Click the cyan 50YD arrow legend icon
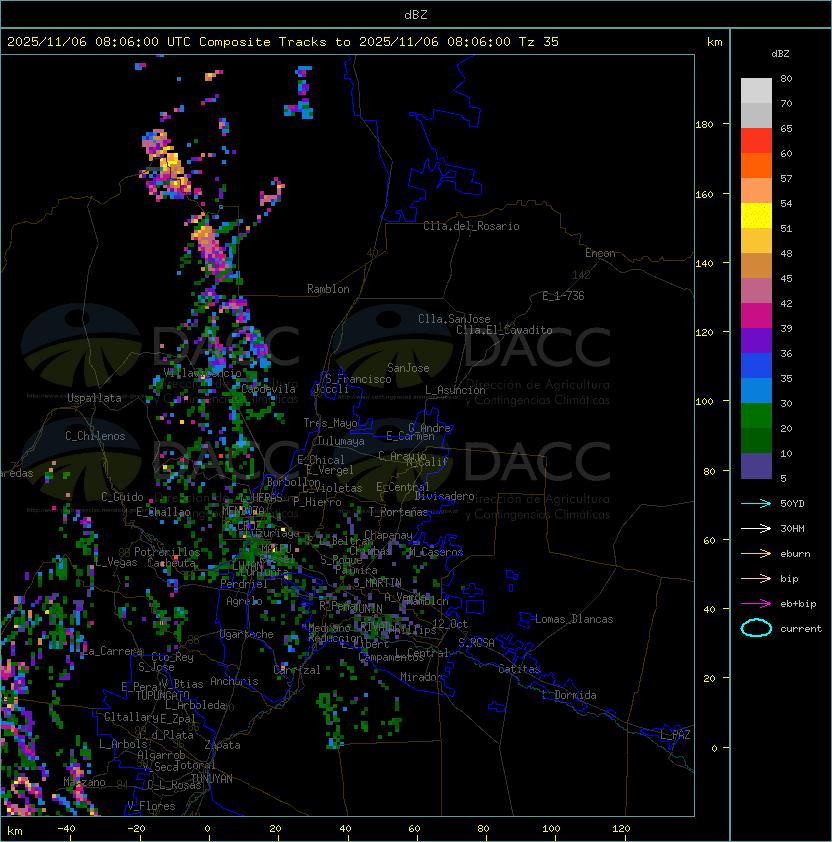 [756, 503]
